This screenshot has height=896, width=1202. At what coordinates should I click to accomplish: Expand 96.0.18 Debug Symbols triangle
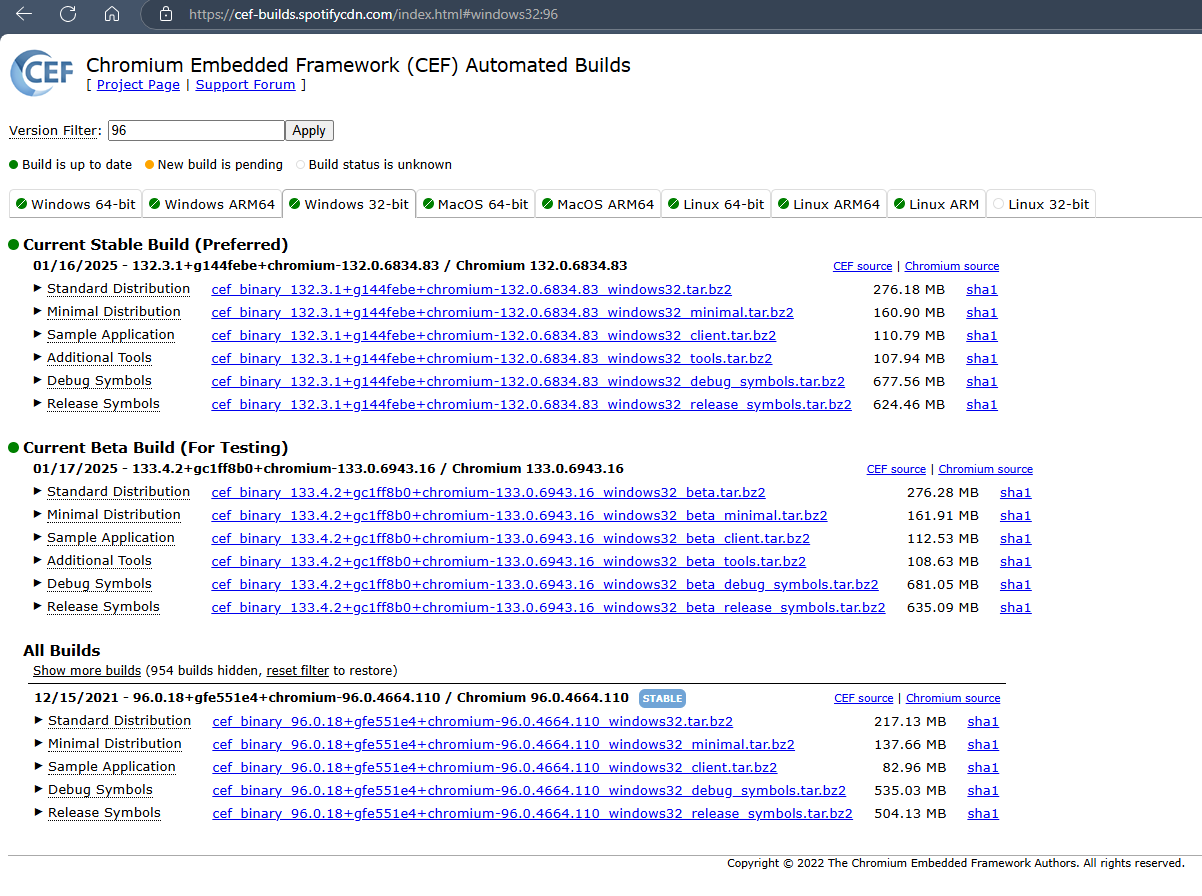click(39, 789)
